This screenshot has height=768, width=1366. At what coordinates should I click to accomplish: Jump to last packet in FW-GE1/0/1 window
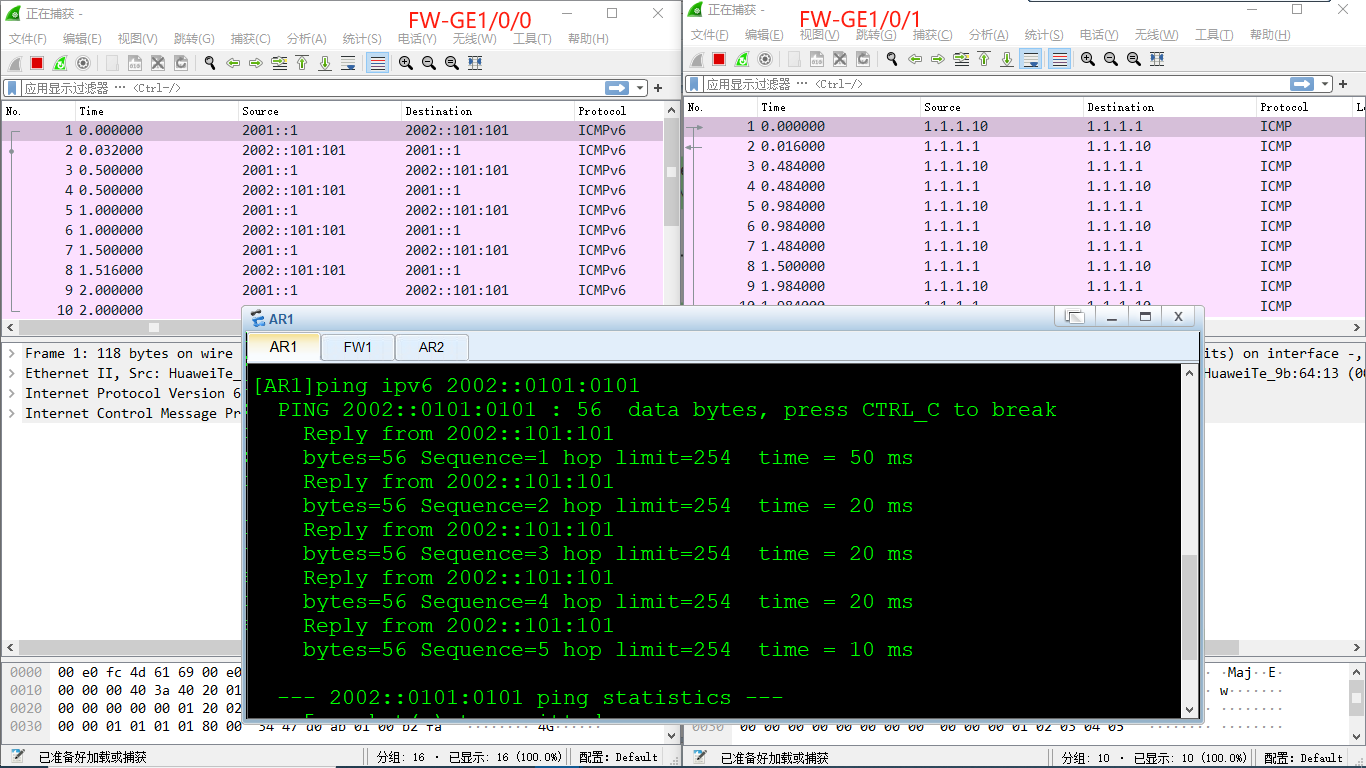(x=1007, y=59)
